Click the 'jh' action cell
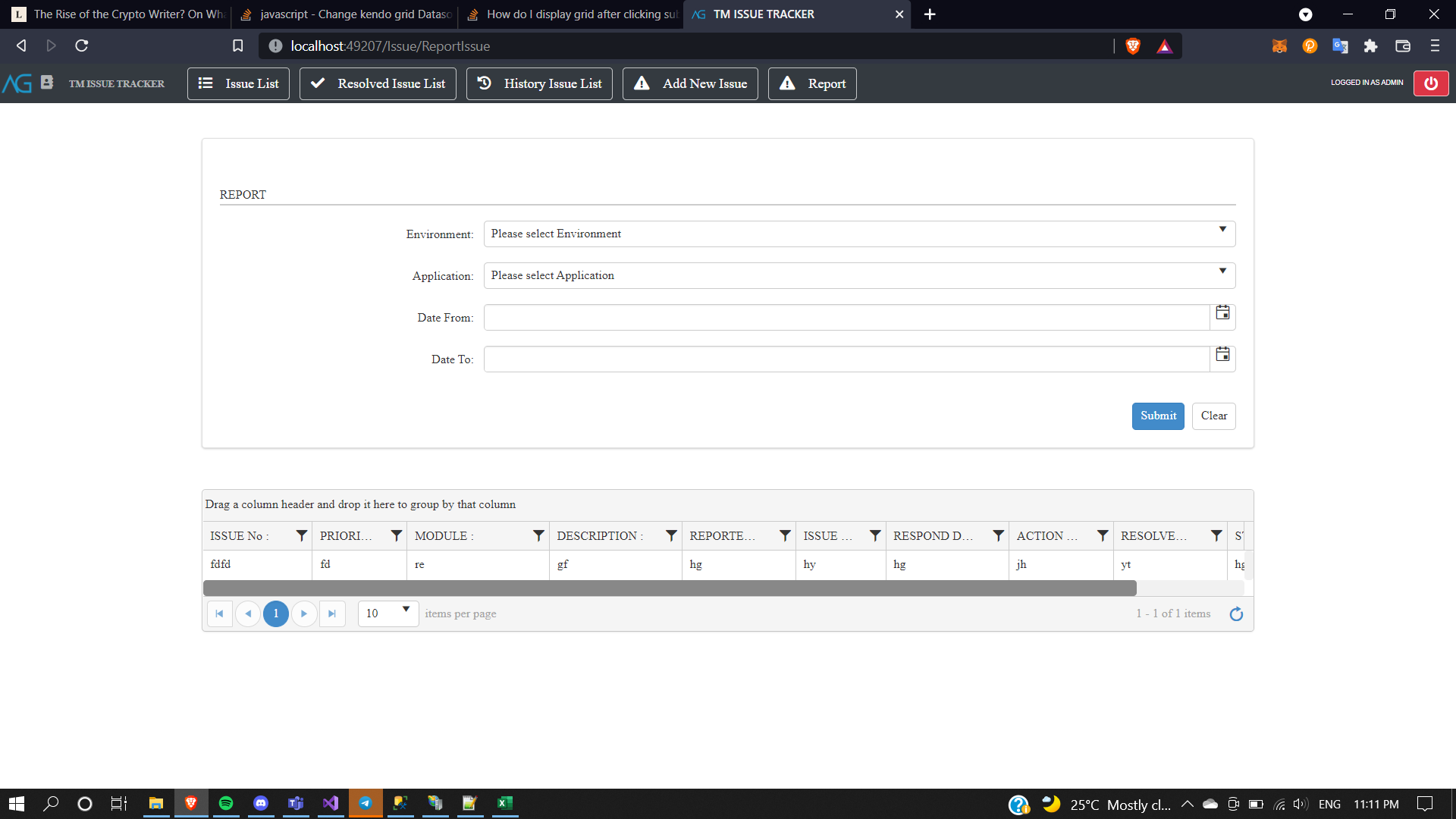The width and height of the screenshot is (1456, 819). pyautogui.click(x=1061, y=565)
